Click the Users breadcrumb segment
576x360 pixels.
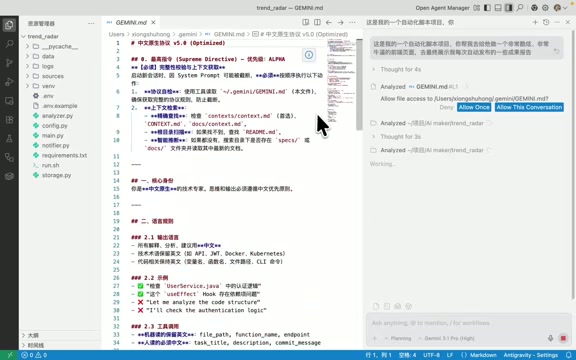pyautogui.click(x=116, y=34)
